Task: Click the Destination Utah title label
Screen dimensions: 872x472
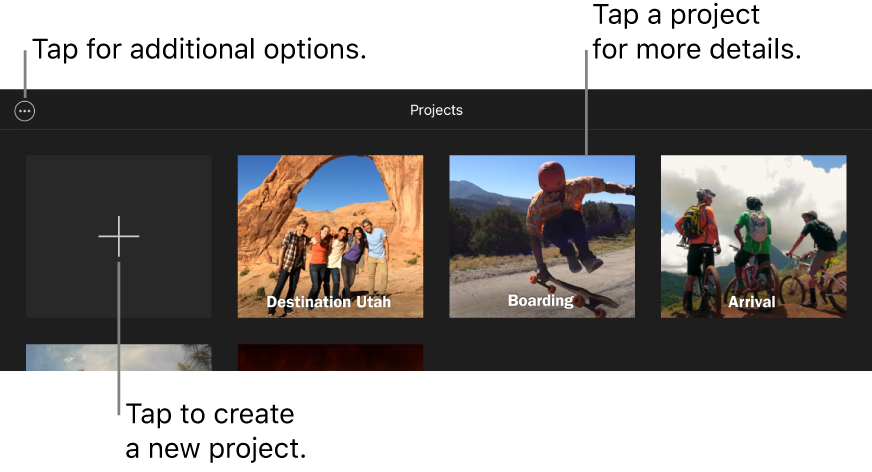Action: pyautogui.click(x=329, y=302)
